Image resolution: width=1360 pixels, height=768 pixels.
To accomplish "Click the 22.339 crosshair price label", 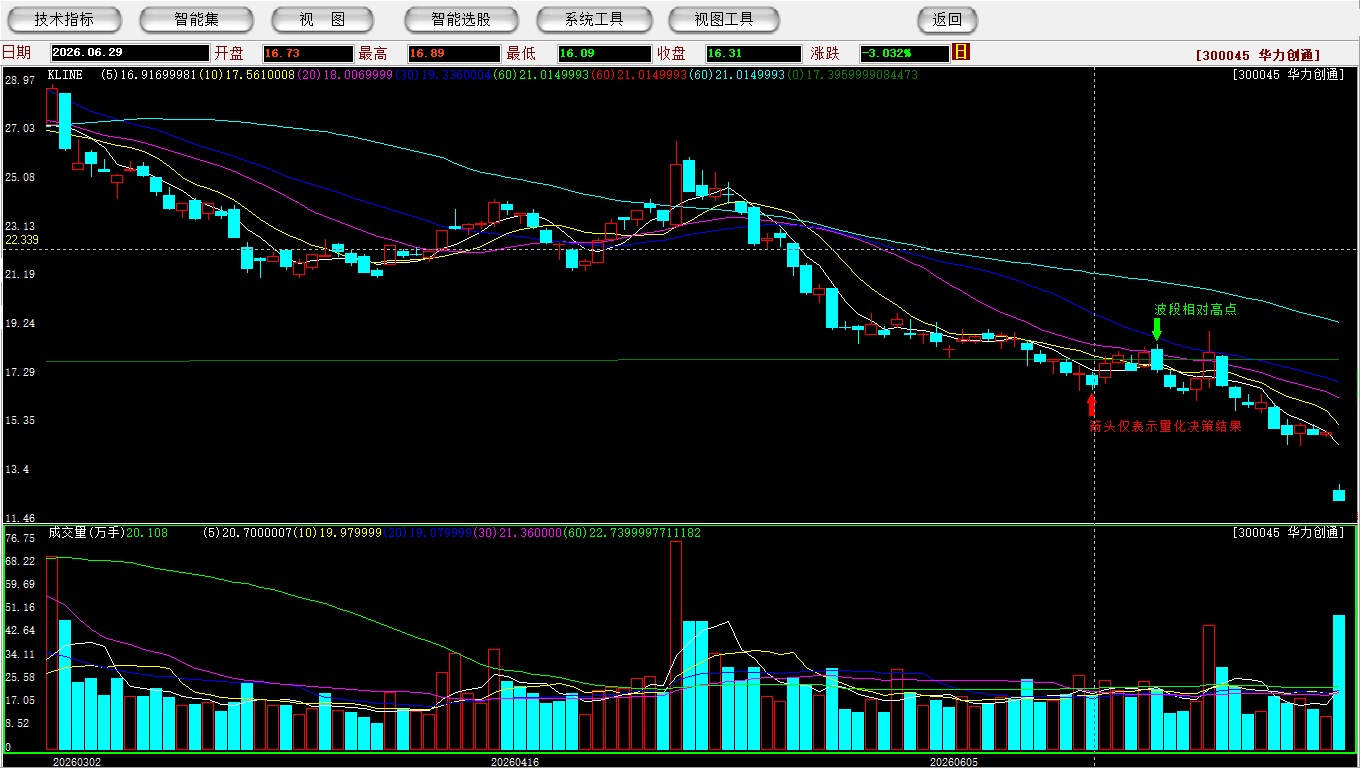I will coord(21,240).
